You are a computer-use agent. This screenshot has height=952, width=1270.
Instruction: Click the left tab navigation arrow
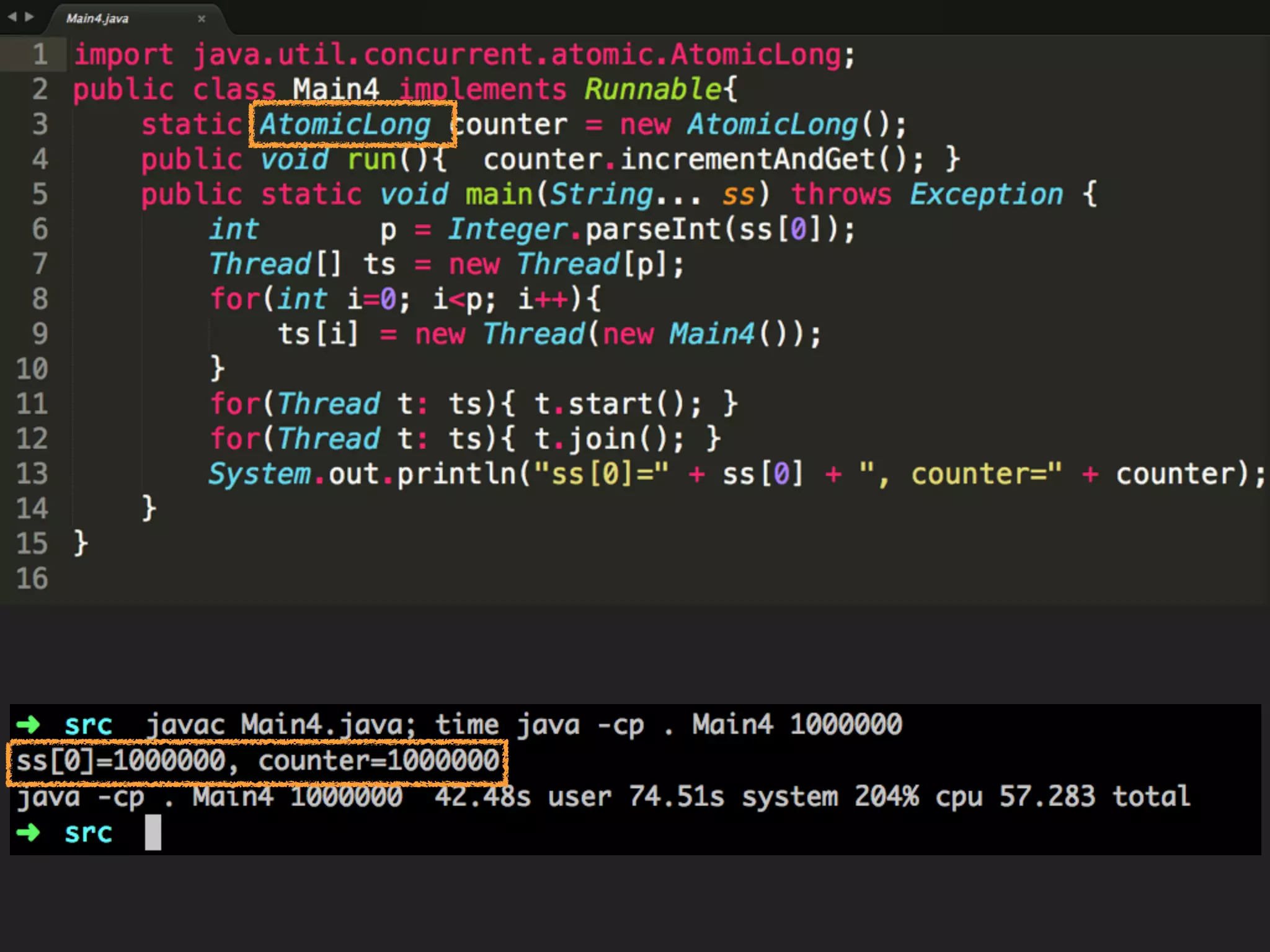point(12,17)
